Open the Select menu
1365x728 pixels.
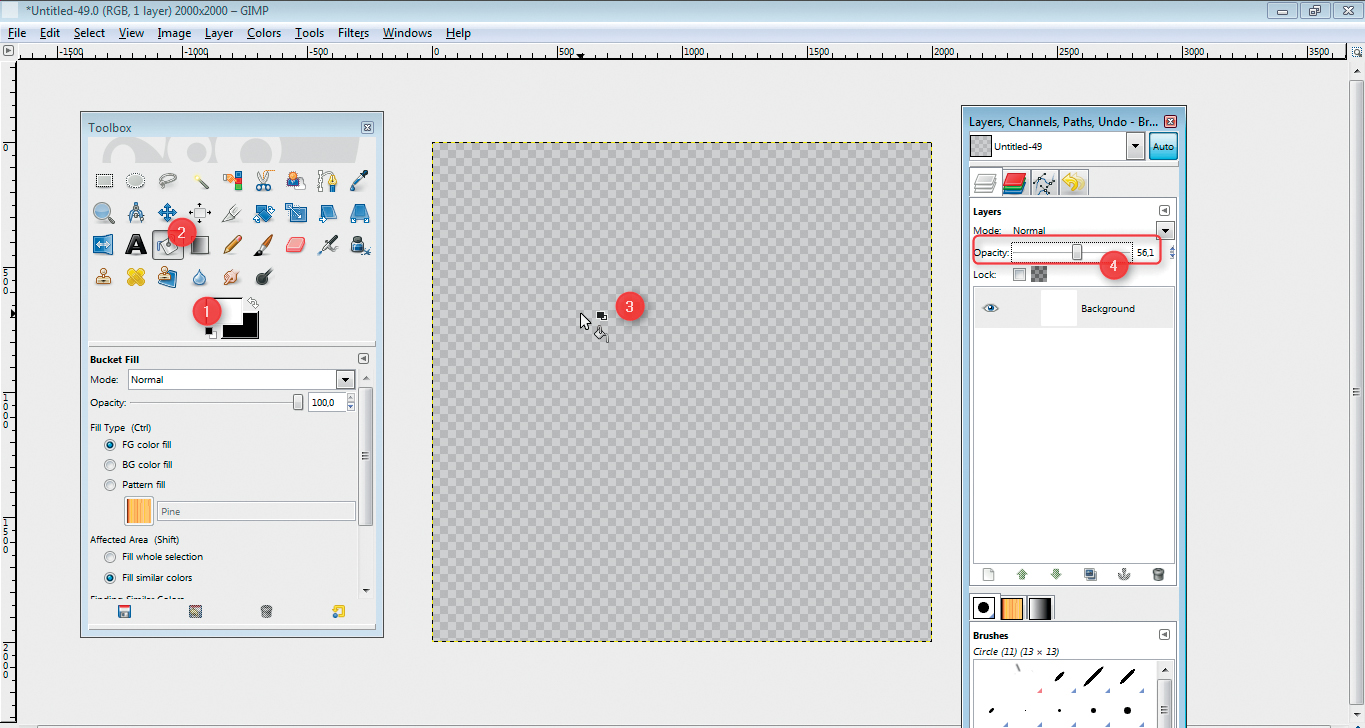(x=89, y=33)
